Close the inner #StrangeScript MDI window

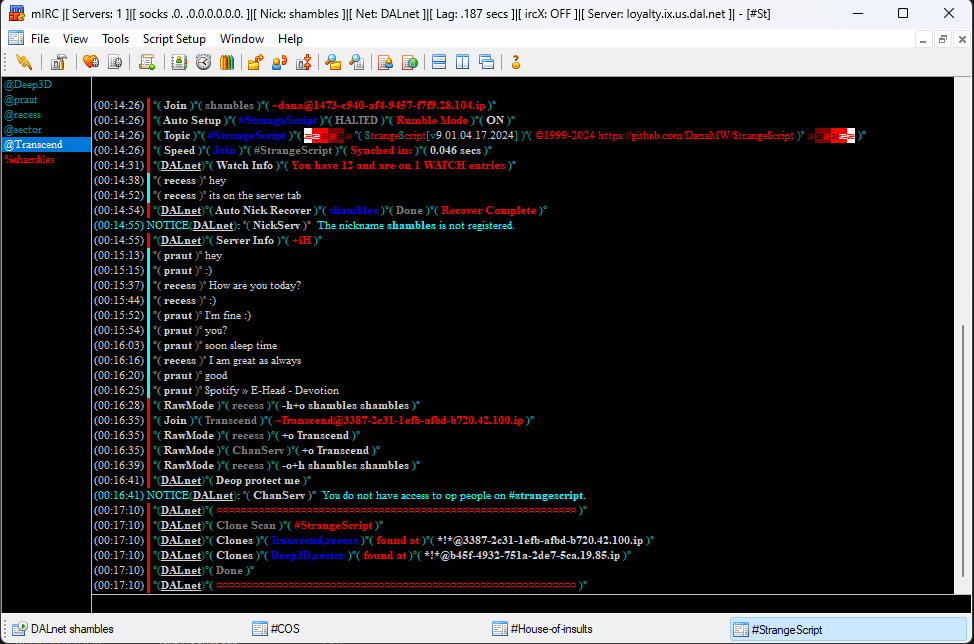(x=962, y=40)
